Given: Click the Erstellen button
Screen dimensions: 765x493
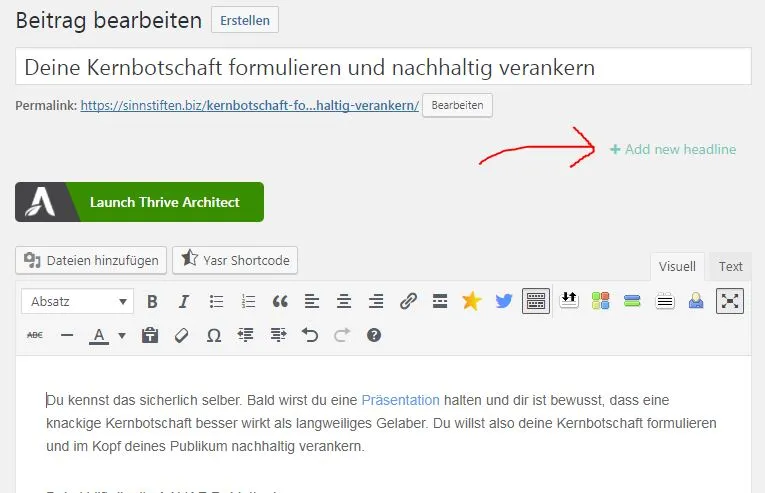Looking at the screenshot, I should point(245,20).
